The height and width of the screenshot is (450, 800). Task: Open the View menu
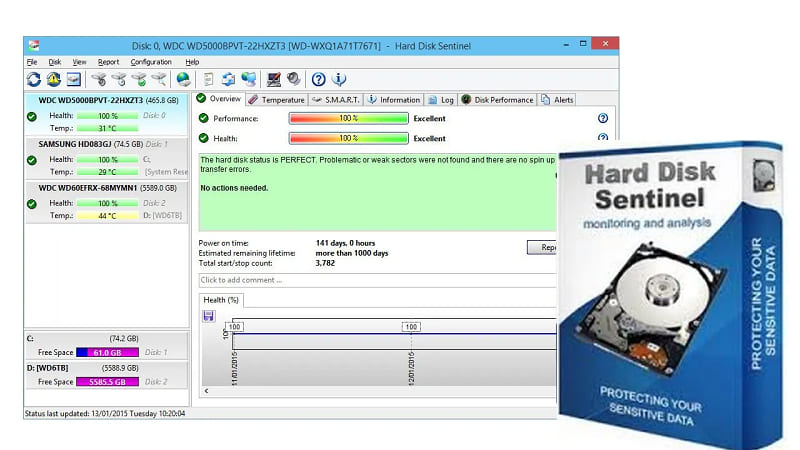coord(79,62)
